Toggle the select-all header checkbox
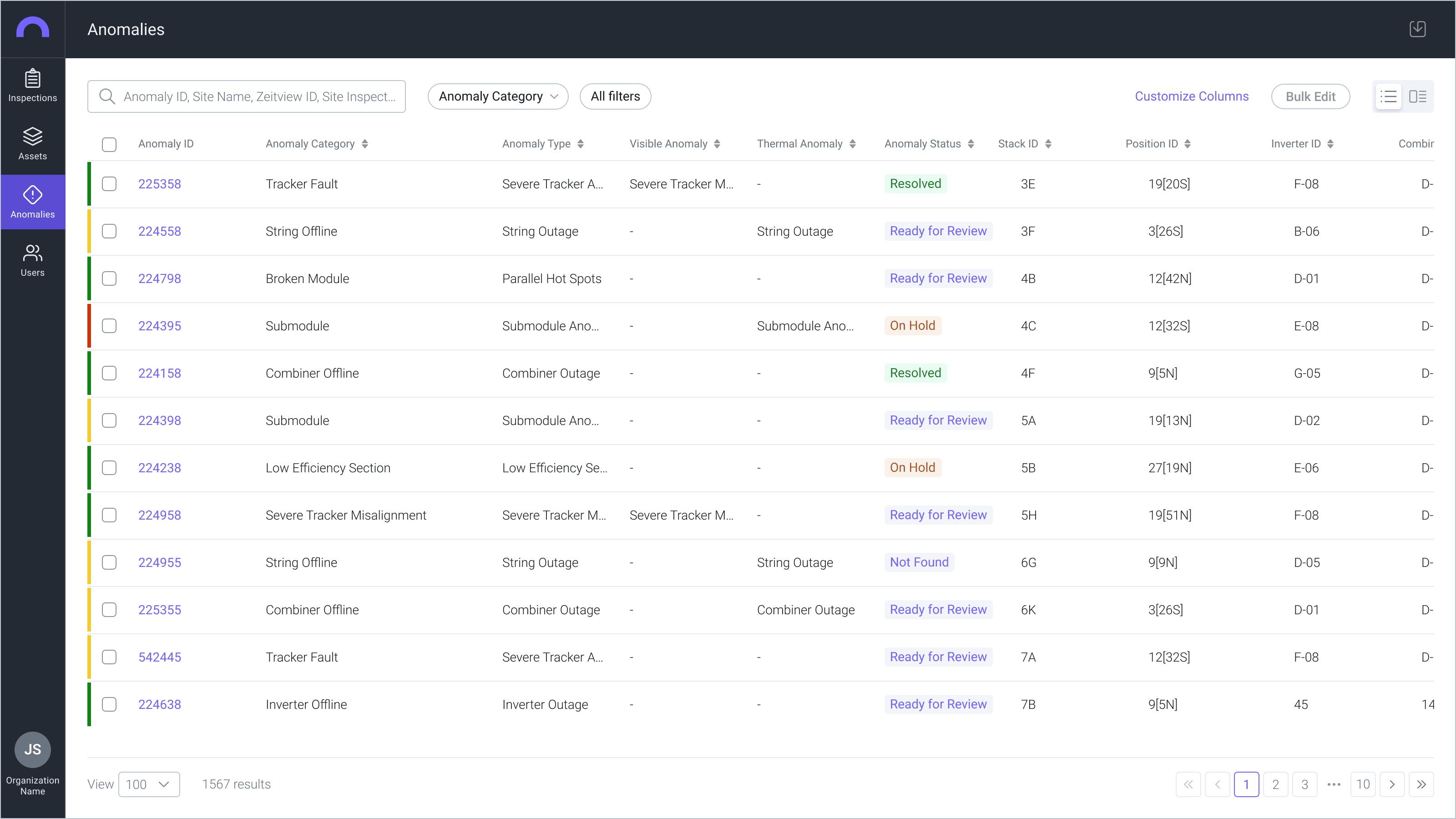The height and width of the screenshot is (819, 1456). pyautogui.click(x=109, y=144)
